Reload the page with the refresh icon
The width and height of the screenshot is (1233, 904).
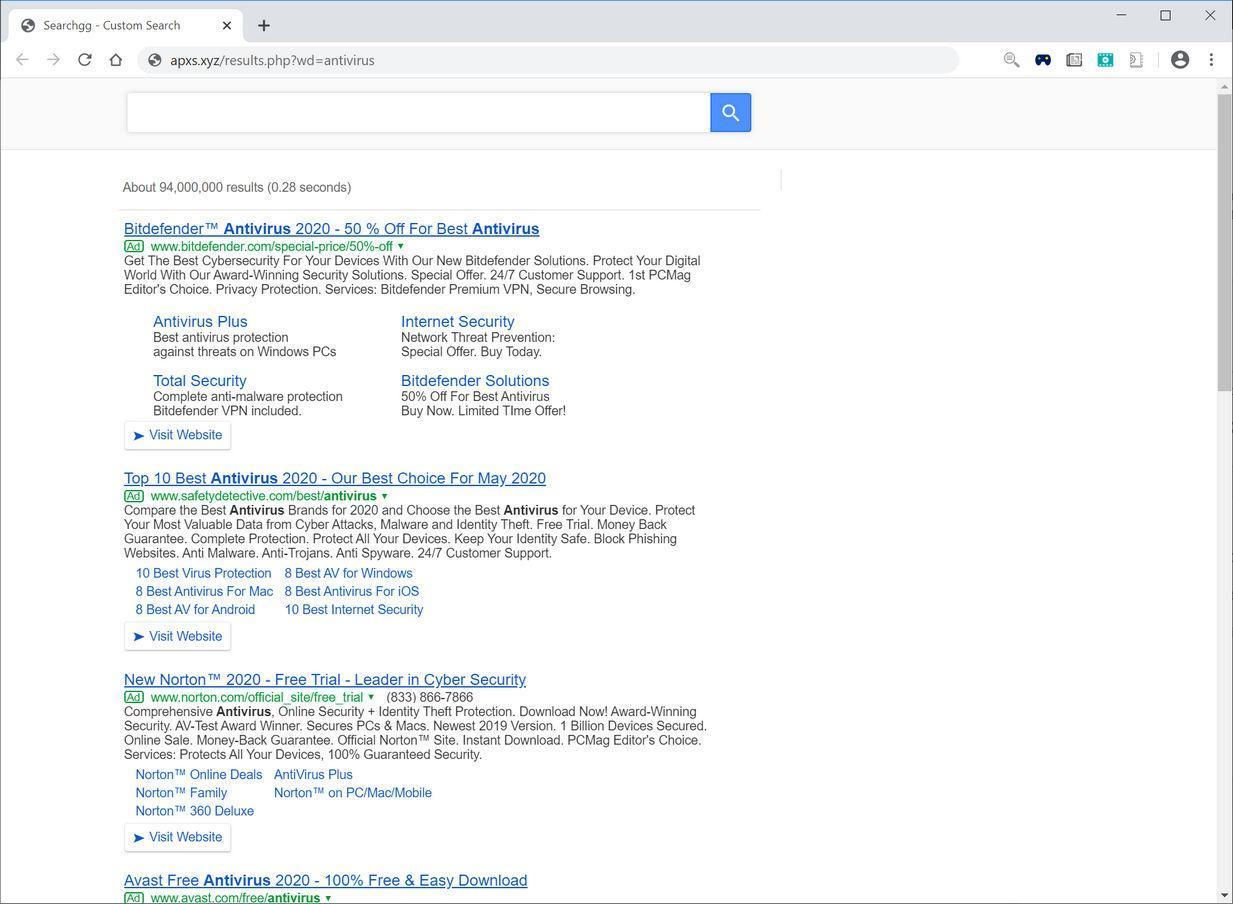(85, 60)
